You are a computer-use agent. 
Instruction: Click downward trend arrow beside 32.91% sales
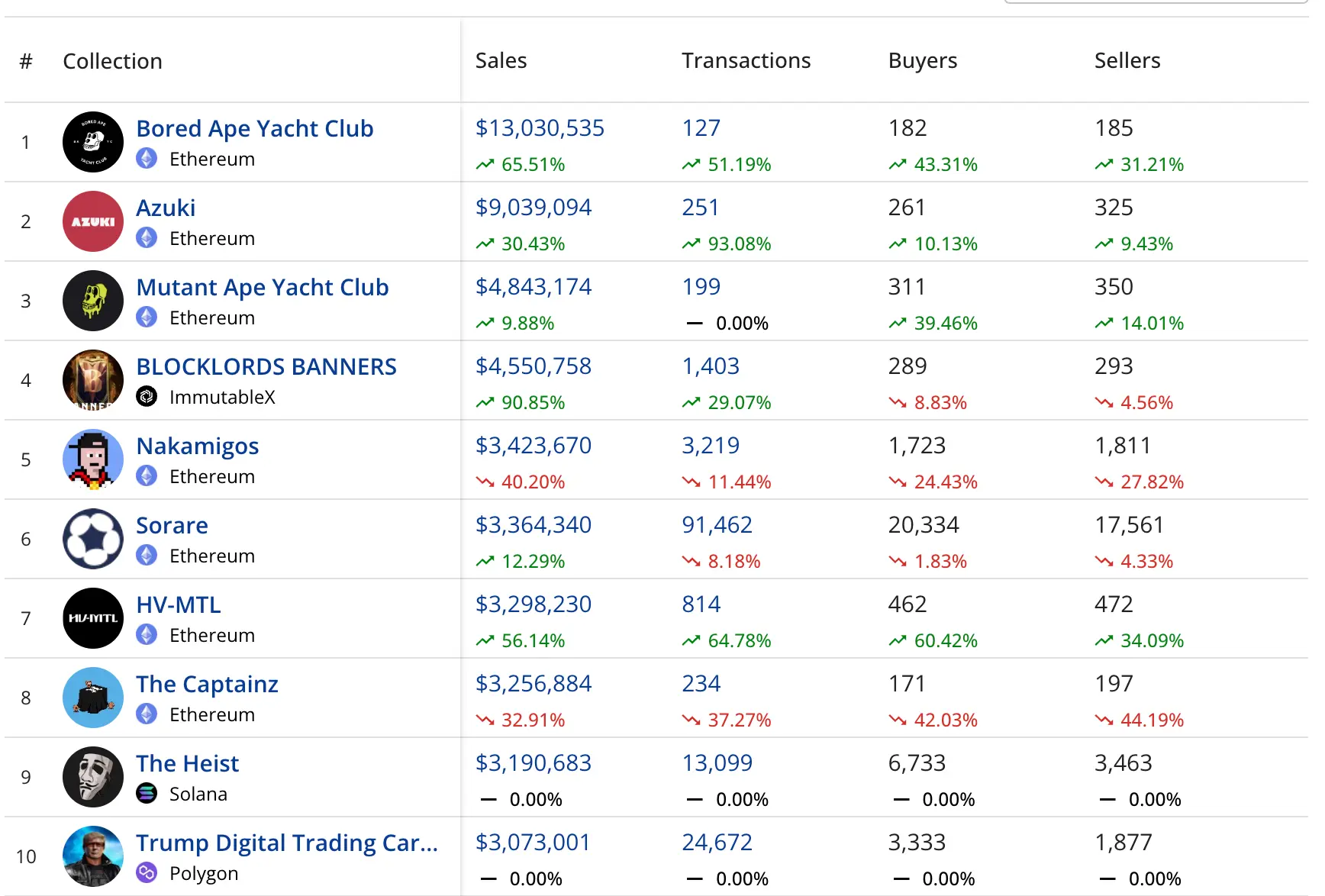click(485, 720)
